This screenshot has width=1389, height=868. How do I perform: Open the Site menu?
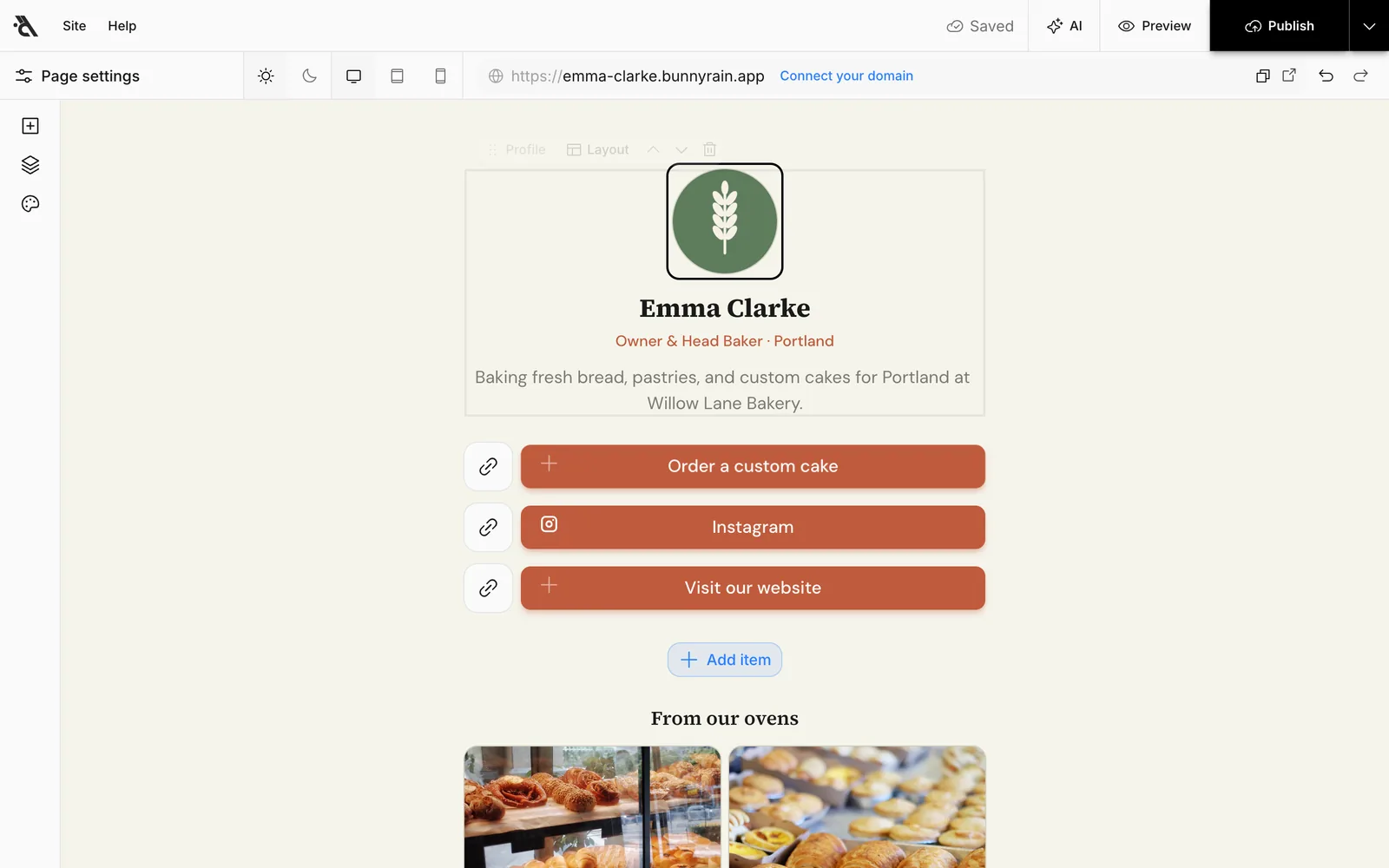[75, 26]
